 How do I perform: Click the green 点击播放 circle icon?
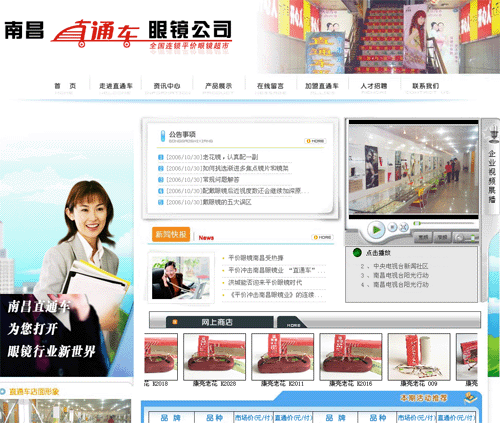[357, 253]
